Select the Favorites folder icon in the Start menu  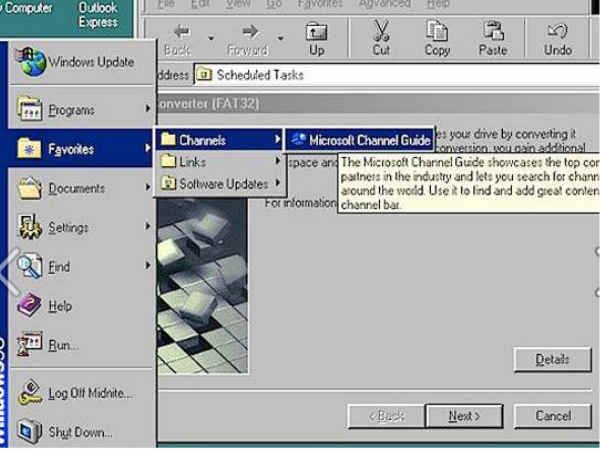tap(29, 148)
